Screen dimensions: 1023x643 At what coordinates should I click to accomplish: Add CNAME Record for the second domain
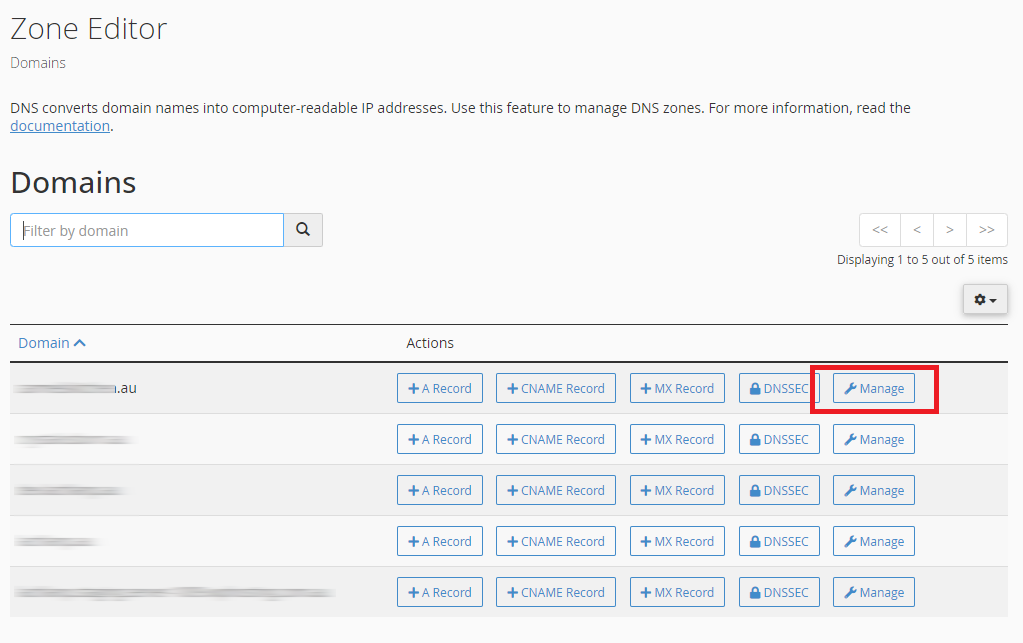coord(556,440)
